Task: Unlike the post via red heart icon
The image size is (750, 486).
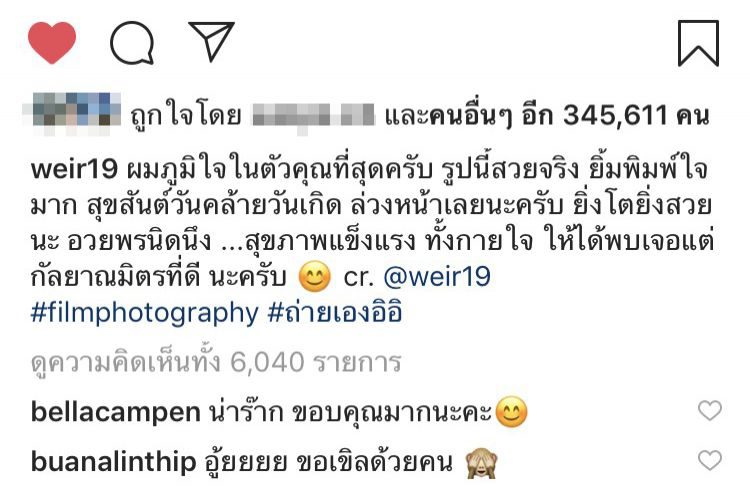Action: coord(52,43)
